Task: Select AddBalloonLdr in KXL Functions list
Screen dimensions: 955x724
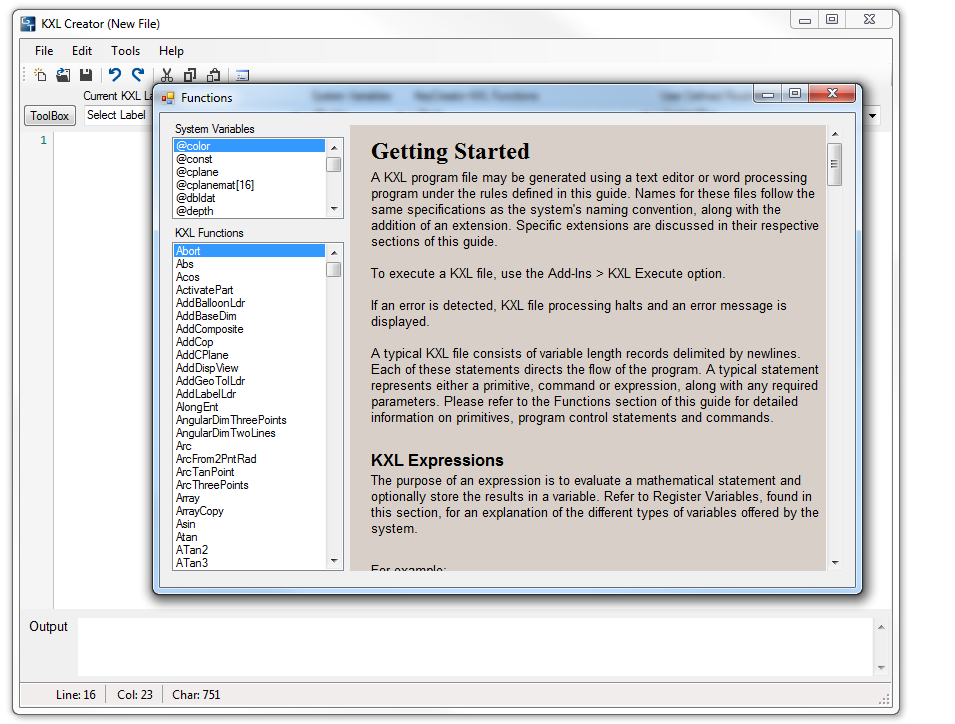Action: click(x=210, y=303)
